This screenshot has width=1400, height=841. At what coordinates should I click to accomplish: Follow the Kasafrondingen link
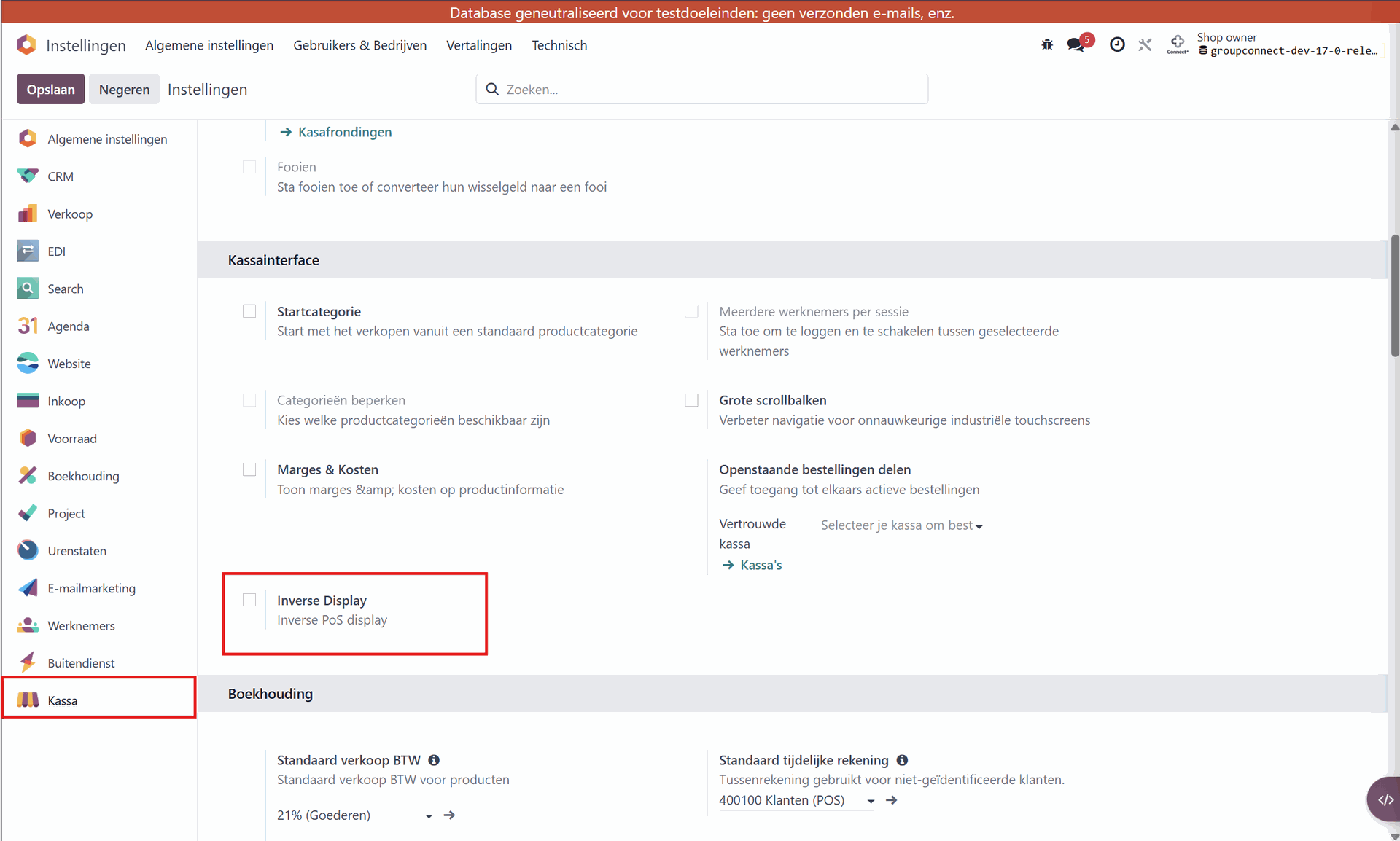click(344, 132)
